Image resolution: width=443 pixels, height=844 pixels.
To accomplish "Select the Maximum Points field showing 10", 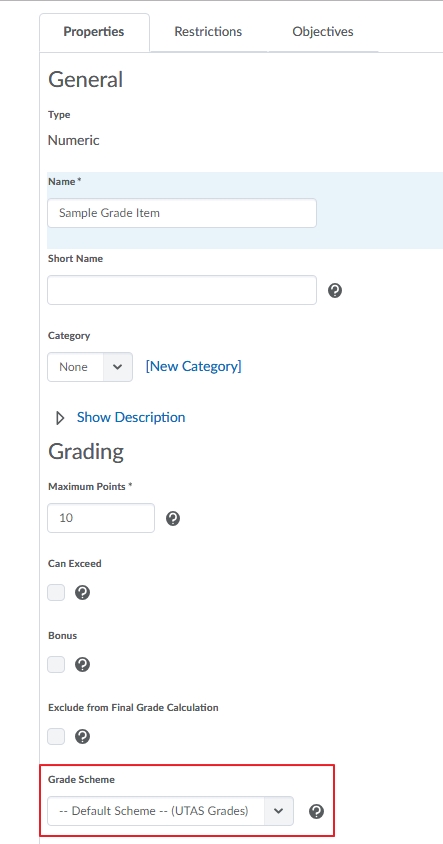I will (101, 518).
